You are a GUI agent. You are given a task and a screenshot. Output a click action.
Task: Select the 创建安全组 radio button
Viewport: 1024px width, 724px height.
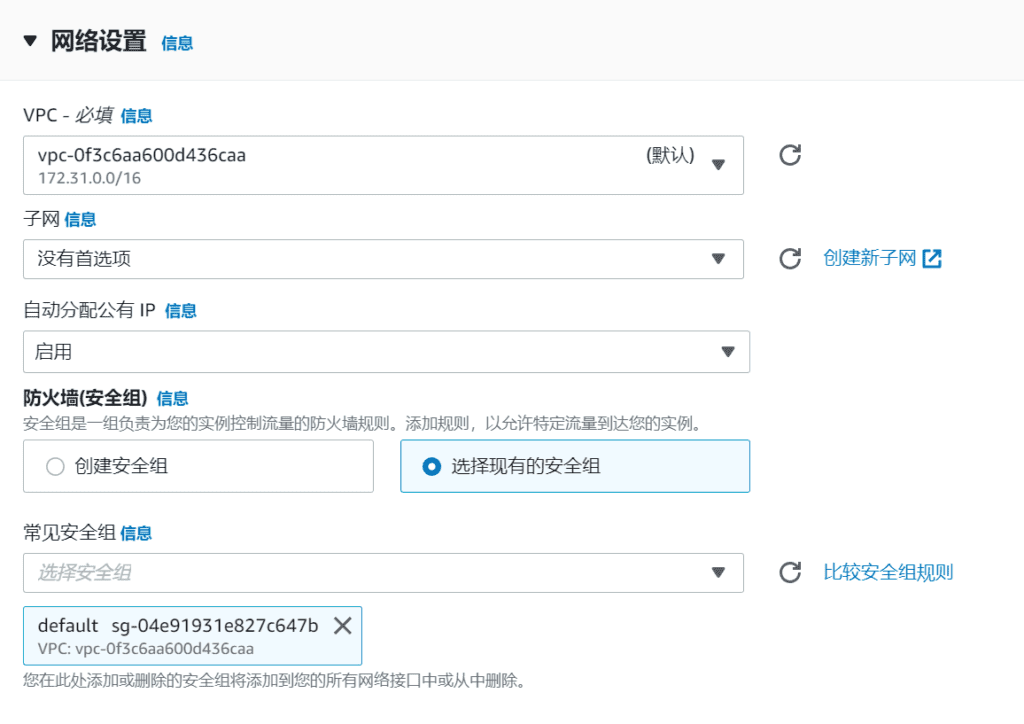pos(56,466)
